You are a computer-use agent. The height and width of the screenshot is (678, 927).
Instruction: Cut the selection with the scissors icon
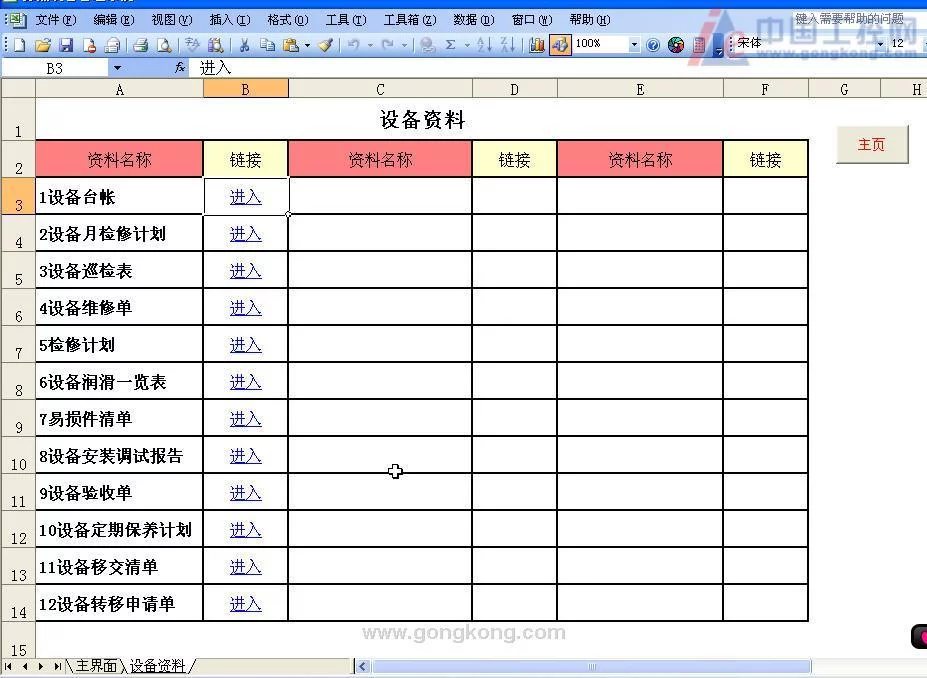click(x=244, y=44)
